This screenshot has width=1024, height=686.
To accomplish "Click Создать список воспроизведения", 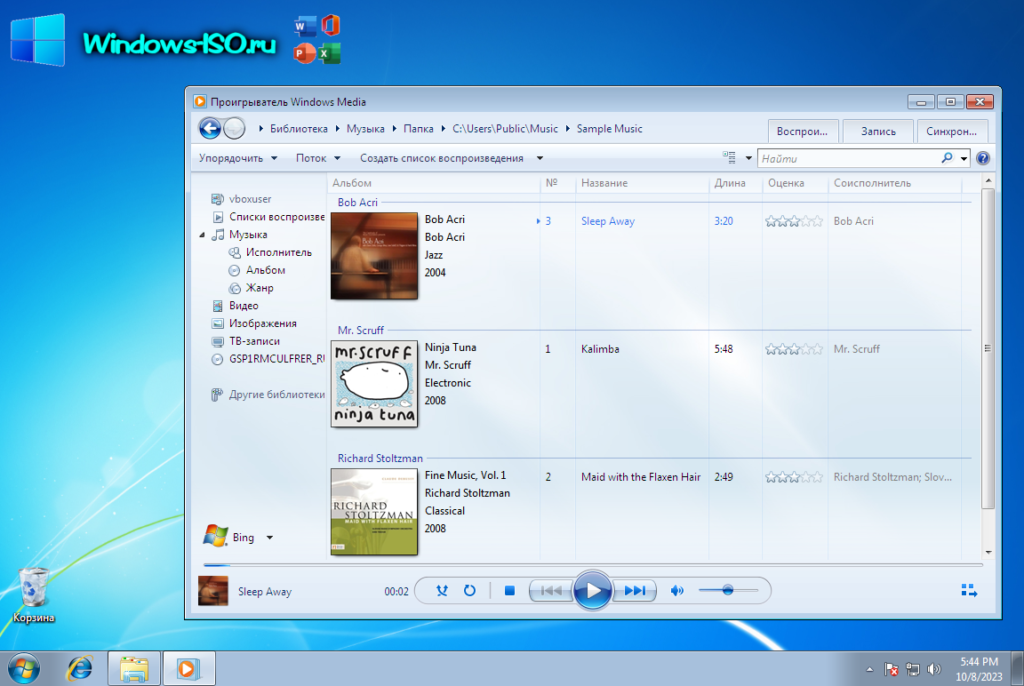I will [441, 158].
